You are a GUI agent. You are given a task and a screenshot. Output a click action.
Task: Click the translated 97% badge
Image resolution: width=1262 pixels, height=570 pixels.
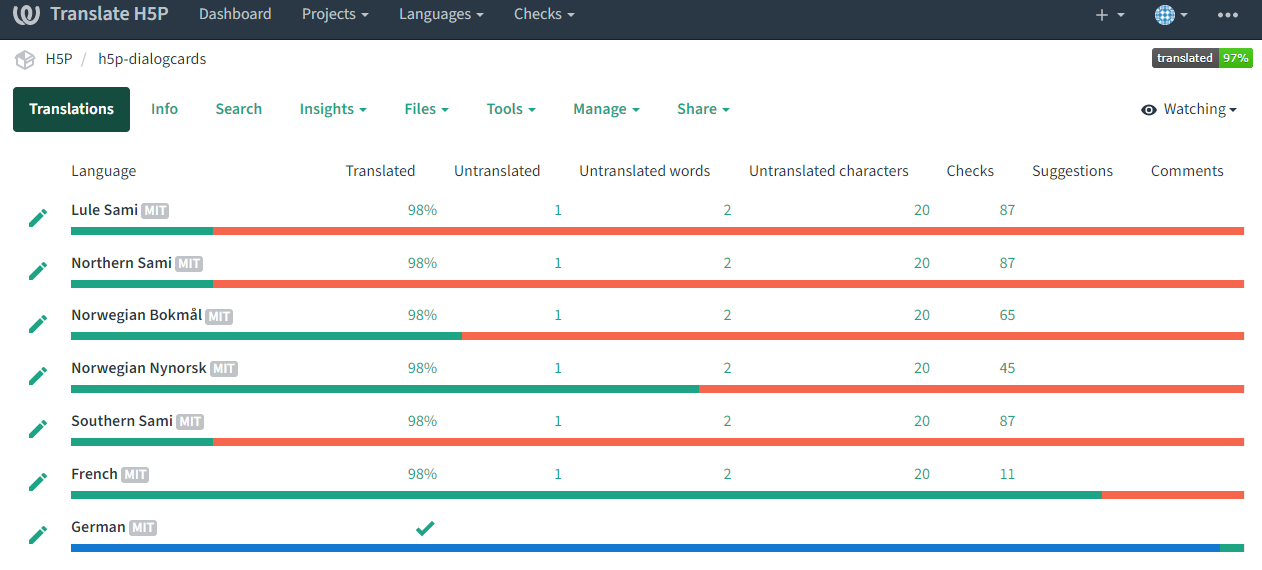(x=1202, y=58)
